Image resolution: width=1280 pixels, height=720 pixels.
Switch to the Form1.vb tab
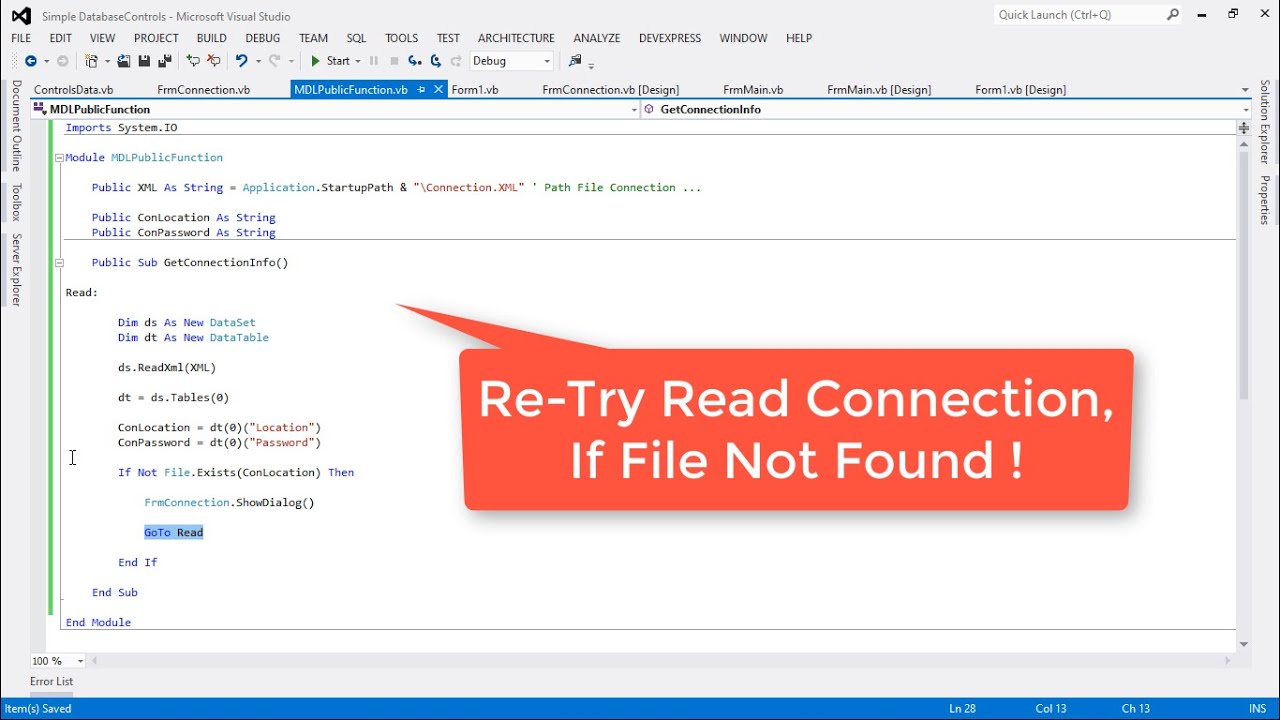point(475,90)
